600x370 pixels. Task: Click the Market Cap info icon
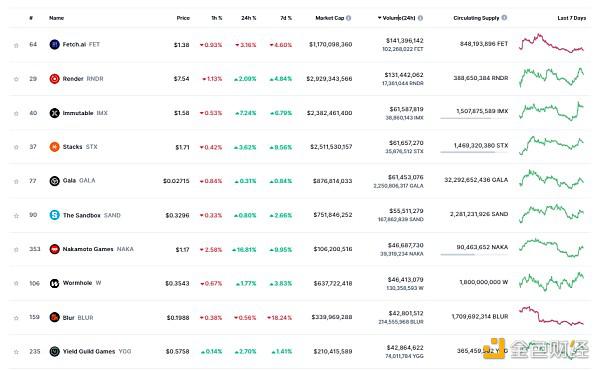coord(349,18)
